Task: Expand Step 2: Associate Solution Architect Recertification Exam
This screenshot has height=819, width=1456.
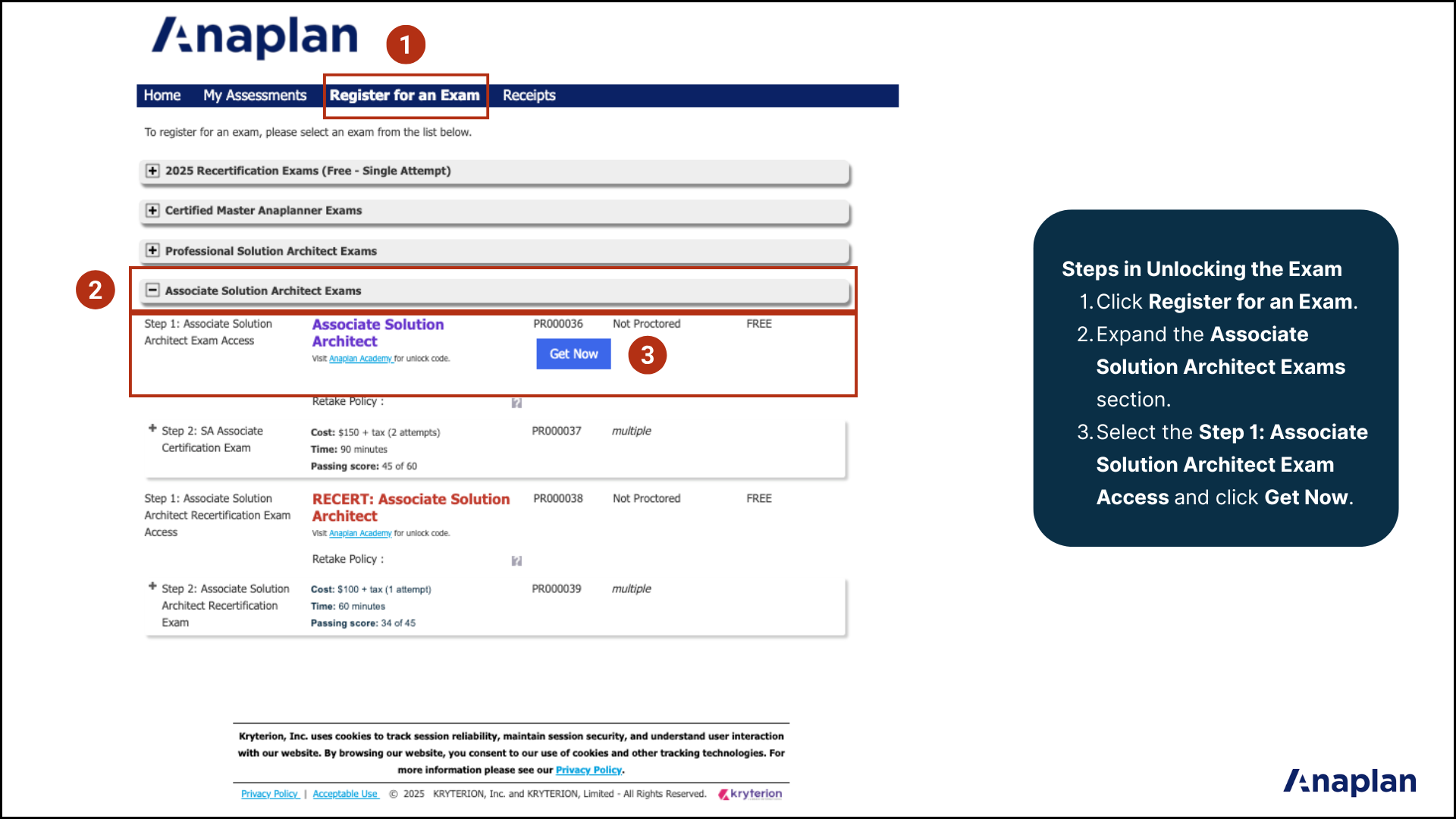Action: [x=152, y=586]
